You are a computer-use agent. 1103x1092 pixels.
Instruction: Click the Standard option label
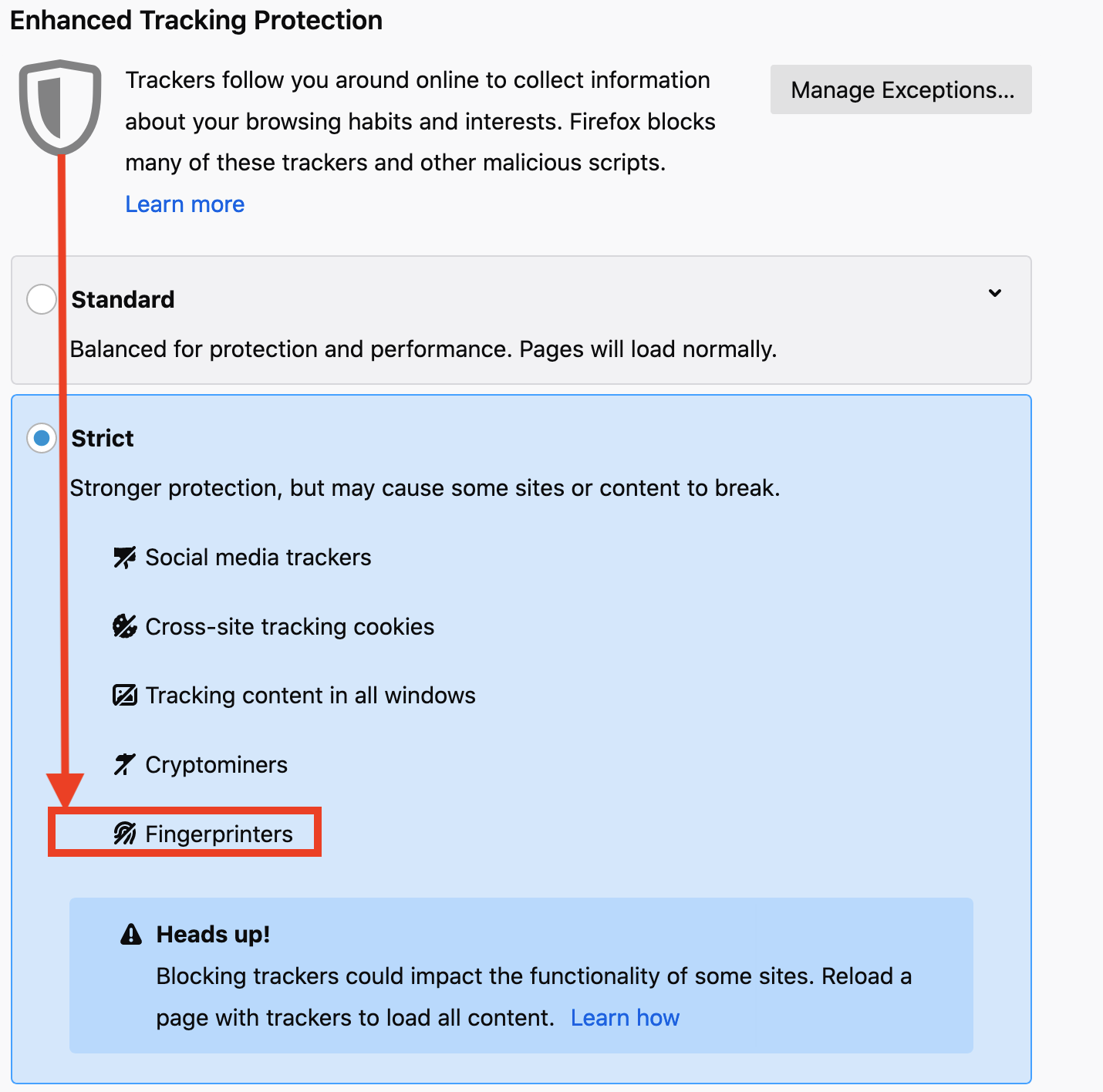pos(123,299)
